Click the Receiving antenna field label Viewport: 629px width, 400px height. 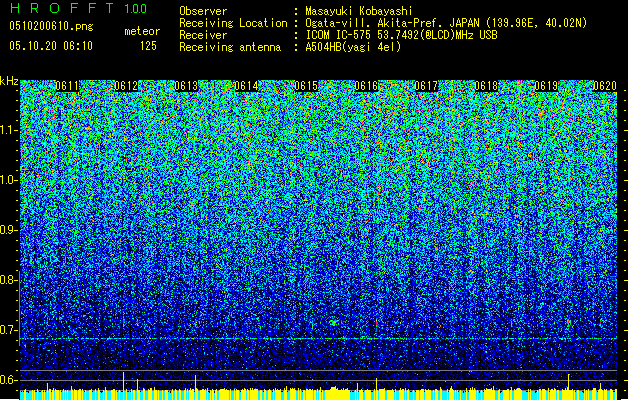230,47
